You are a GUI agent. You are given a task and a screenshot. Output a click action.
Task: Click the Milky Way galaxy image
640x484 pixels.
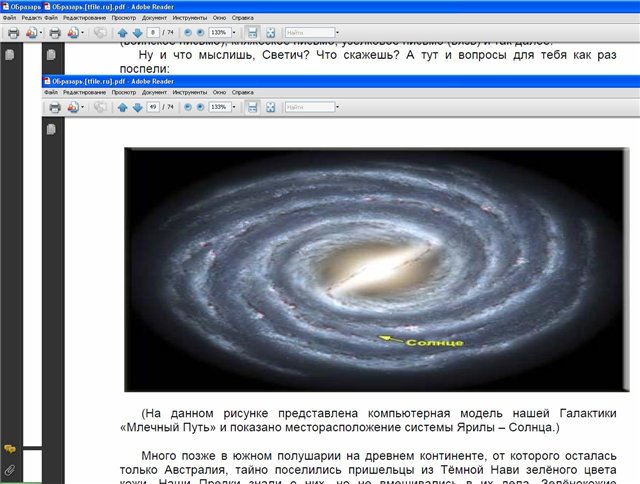point(376,269)
